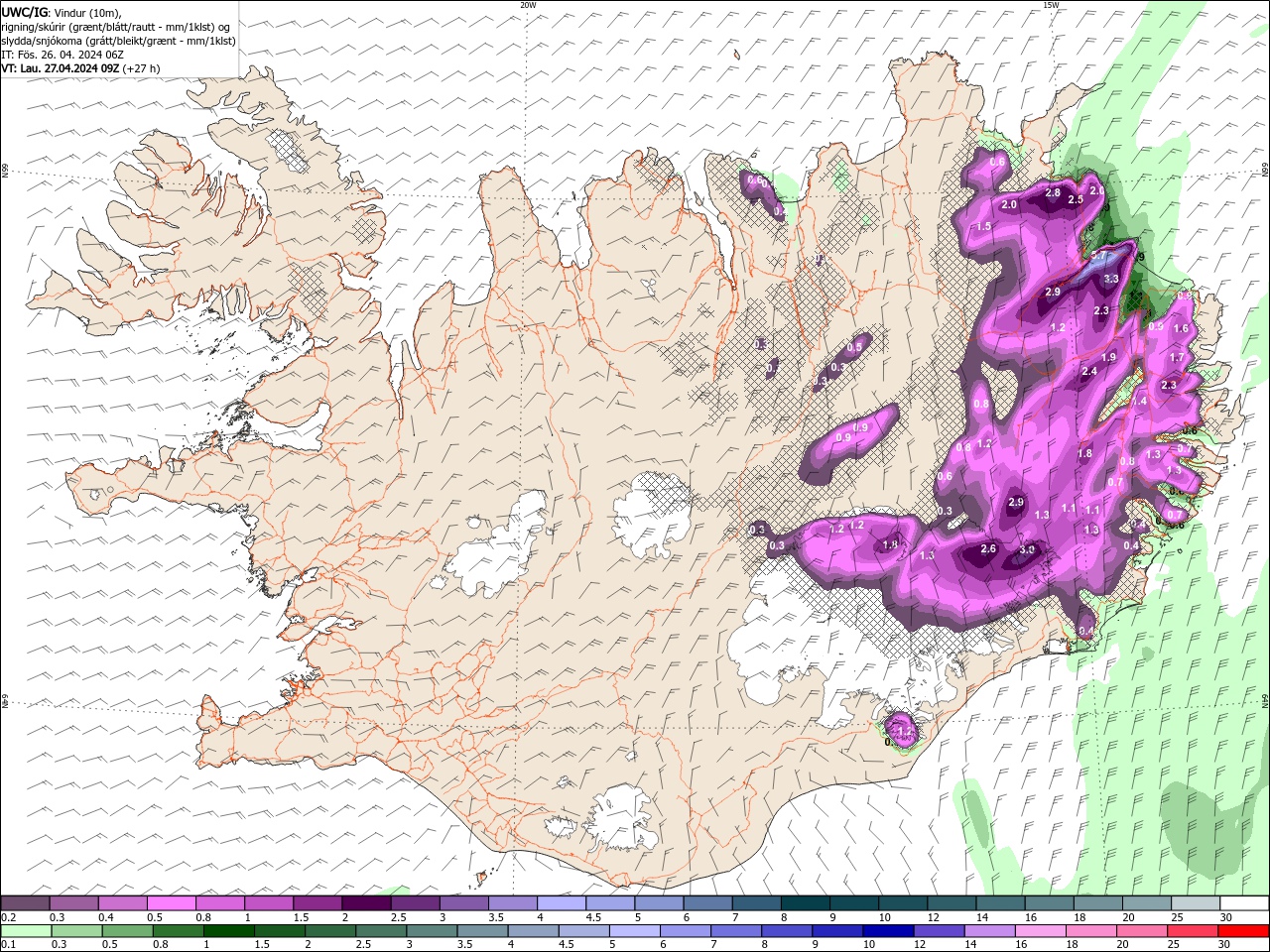The image size is (1270, 952).
Task: Click the '15W' longitude label
Action: coord(1051,5)
